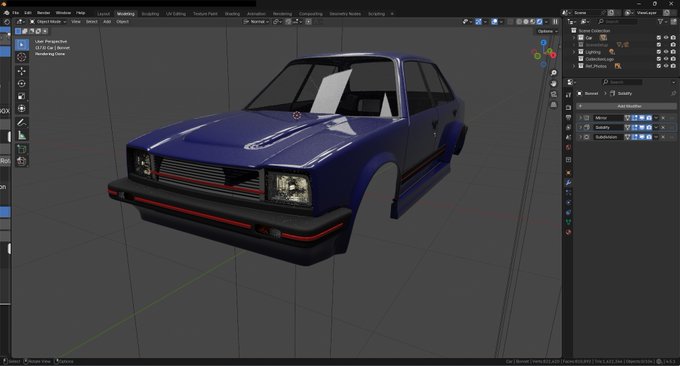
Task: Click the properties search field
Action: coord(622,82)
